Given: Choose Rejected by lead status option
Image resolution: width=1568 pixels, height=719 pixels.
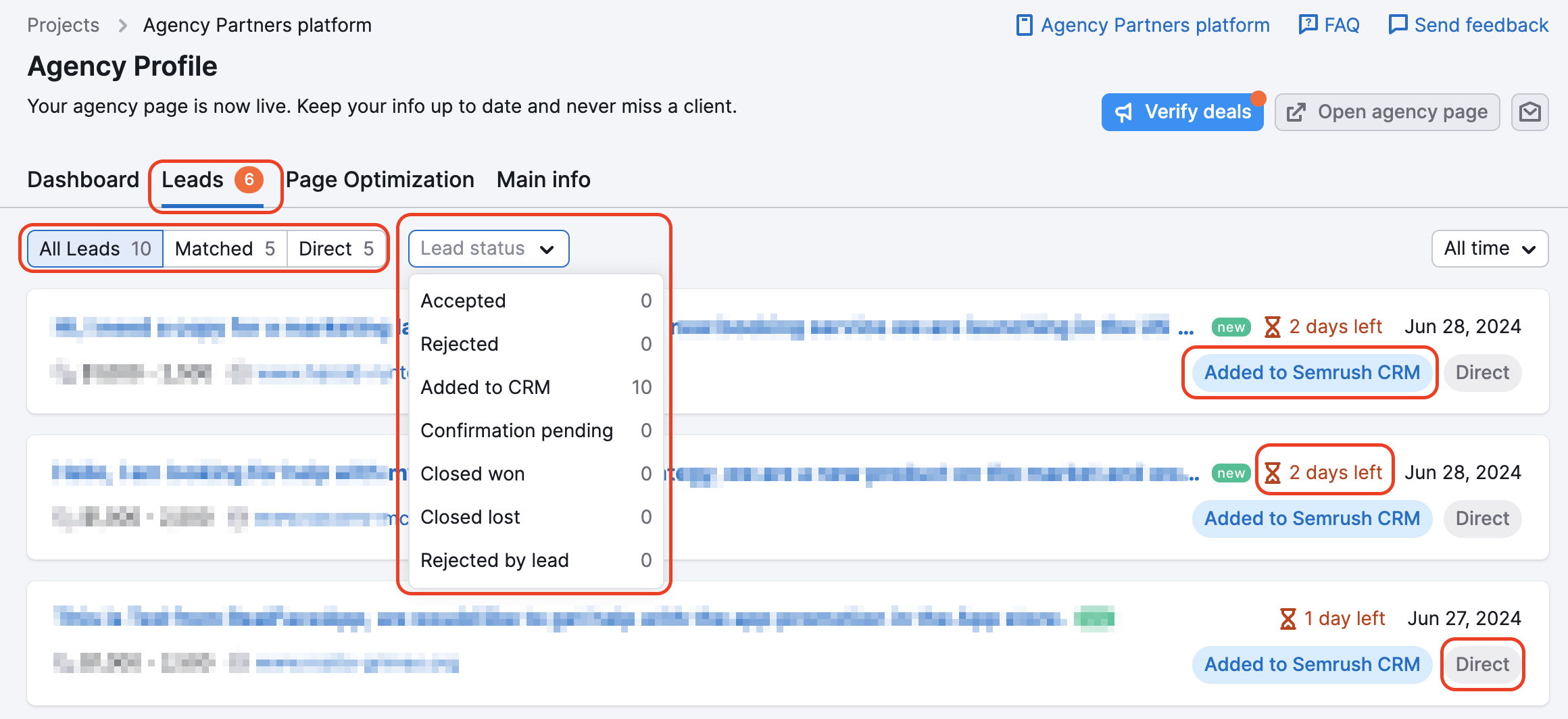Looking at the screenshot, I should [x=536, y=560].
